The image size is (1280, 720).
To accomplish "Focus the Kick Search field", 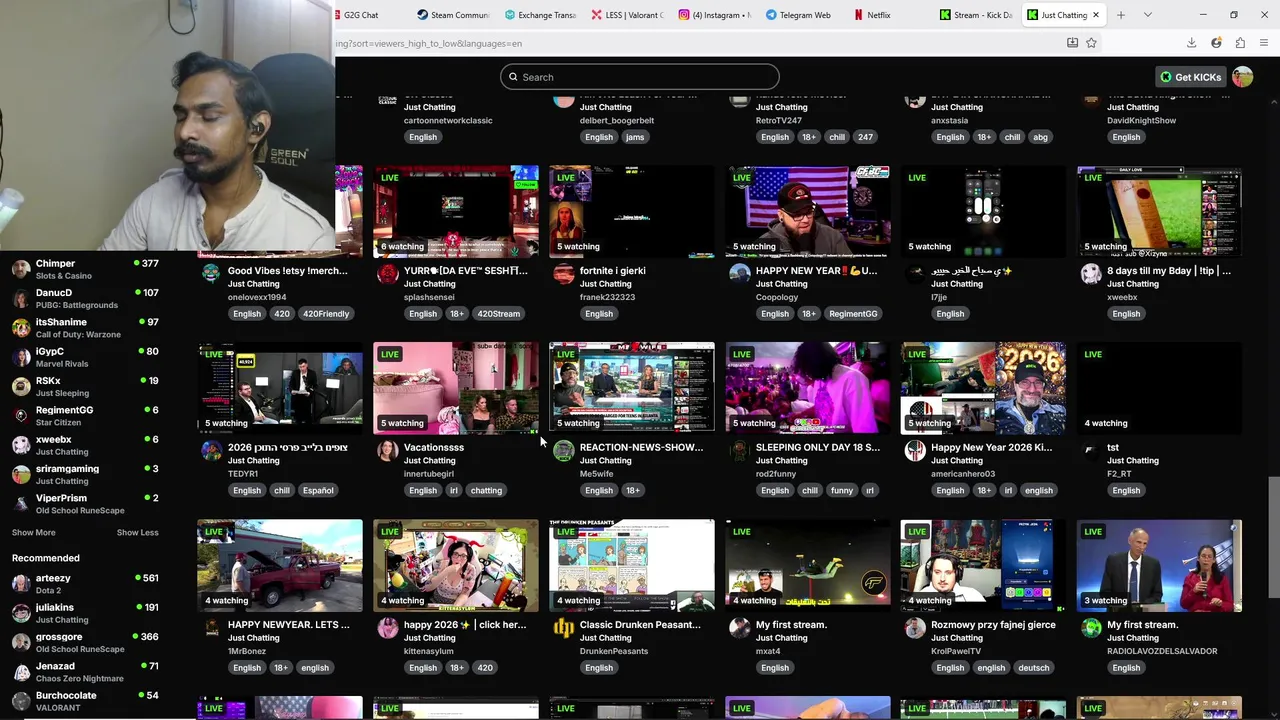I will 640,77.
